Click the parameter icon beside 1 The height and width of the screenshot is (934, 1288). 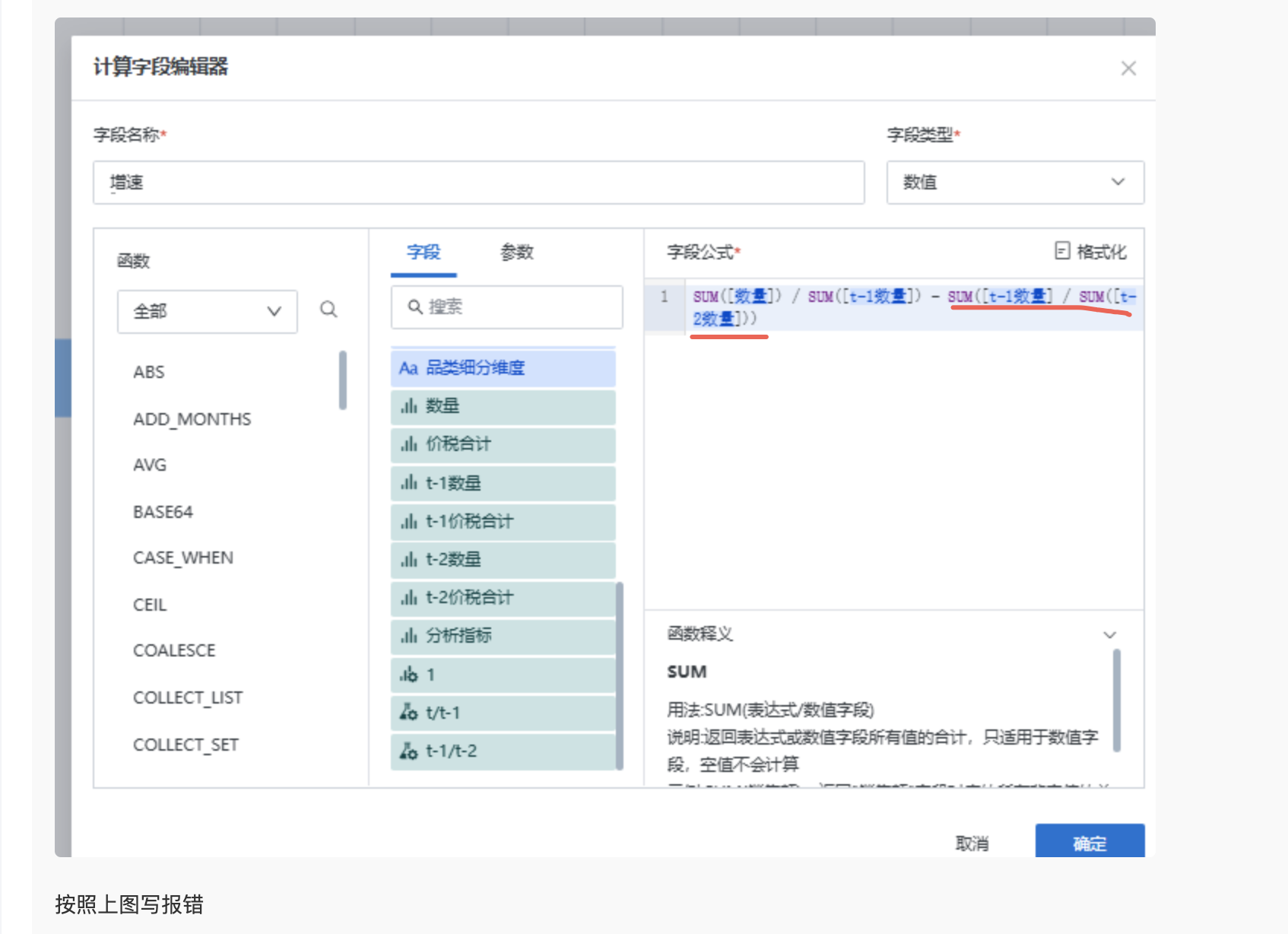click(408, 675)
